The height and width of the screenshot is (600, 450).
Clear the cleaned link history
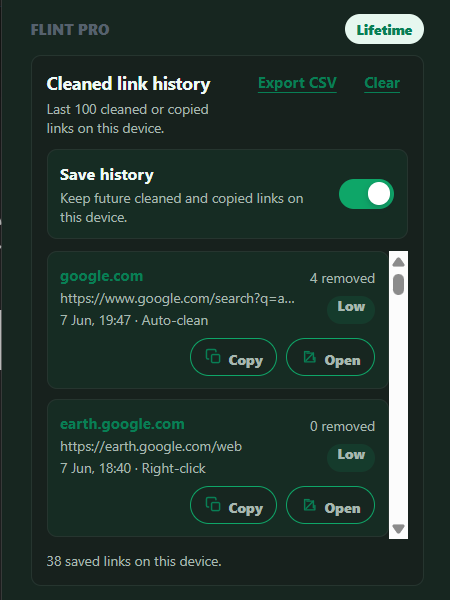[382, 83]
